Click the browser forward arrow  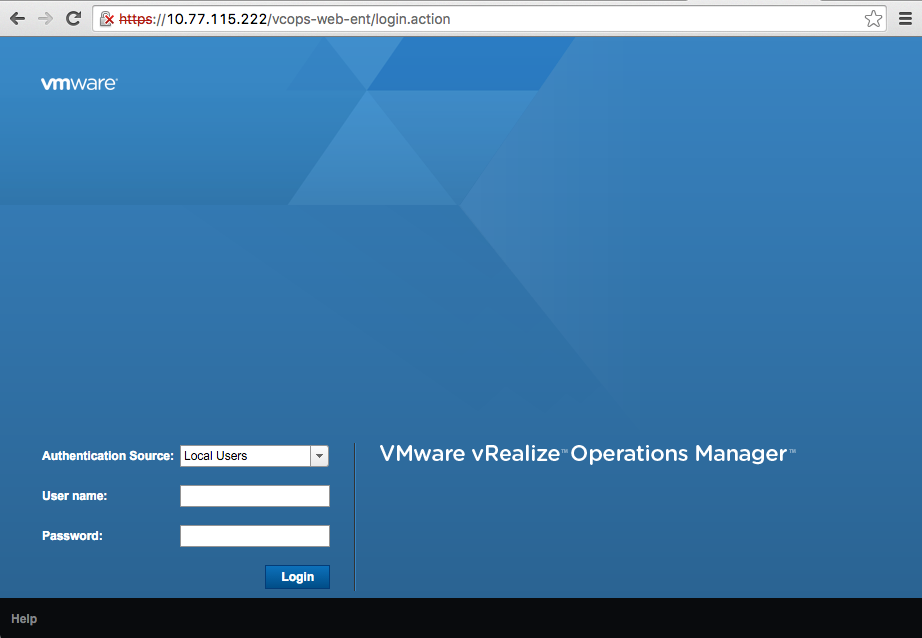coord(45,19)
